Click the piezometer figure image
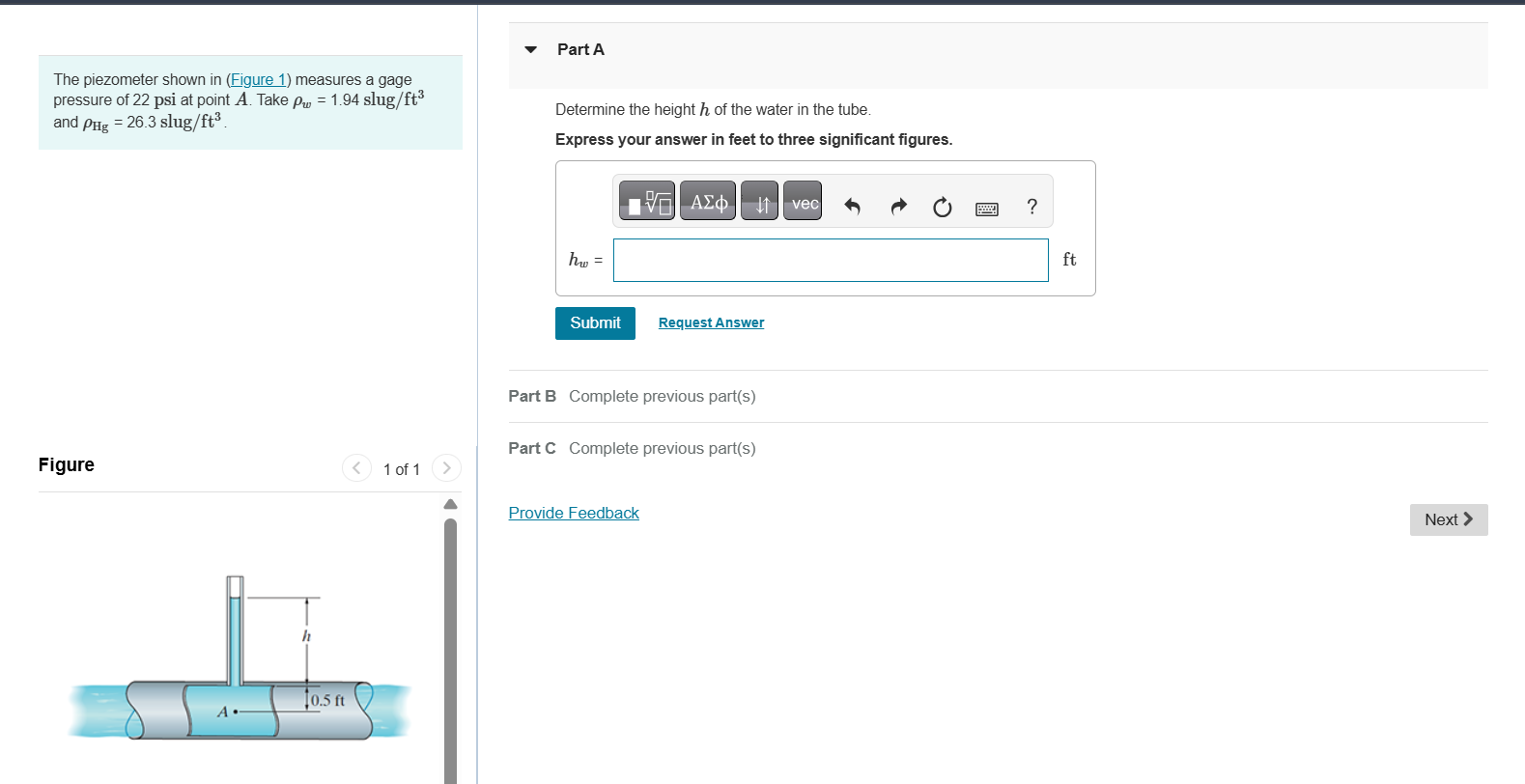The image size is (1525, 784). click(x=240, y=658)
